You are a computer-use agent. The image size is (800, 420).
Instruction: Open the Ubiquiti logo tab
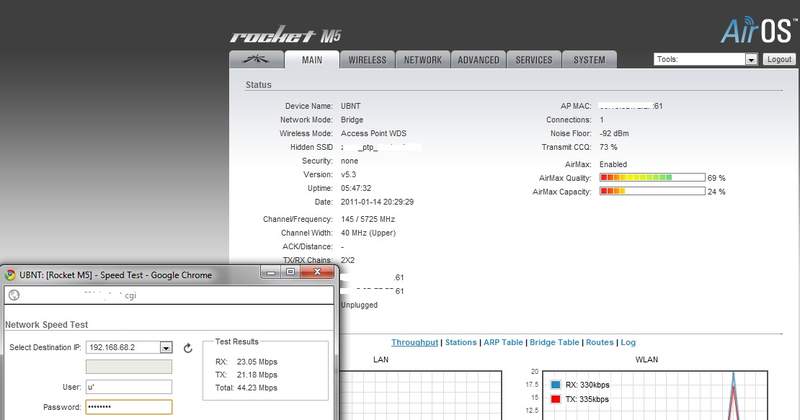point(257,60)
